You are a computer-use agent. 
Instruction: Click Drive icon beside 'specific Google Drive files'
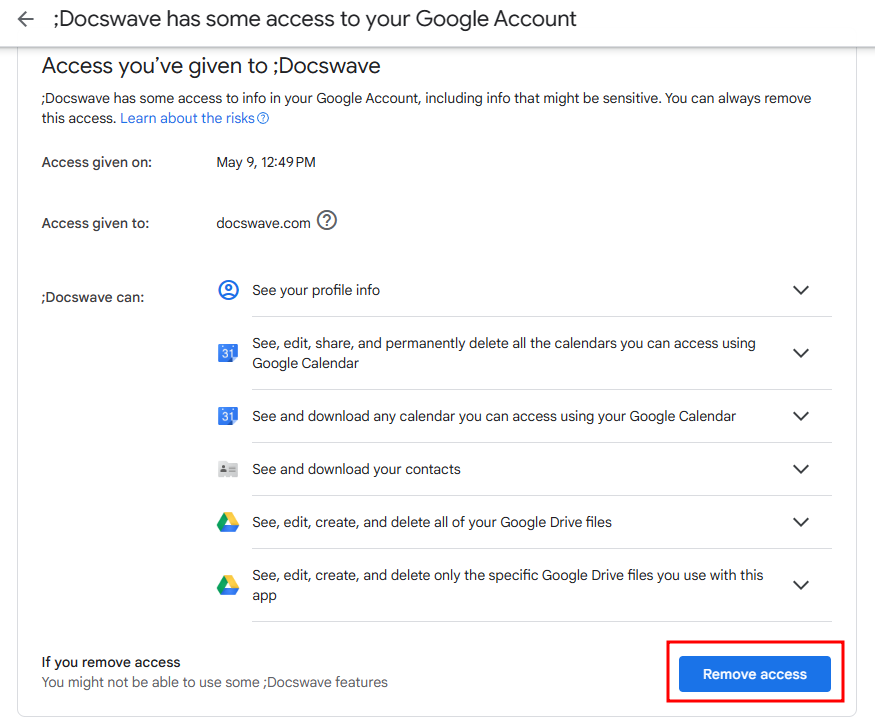(228, 585)
